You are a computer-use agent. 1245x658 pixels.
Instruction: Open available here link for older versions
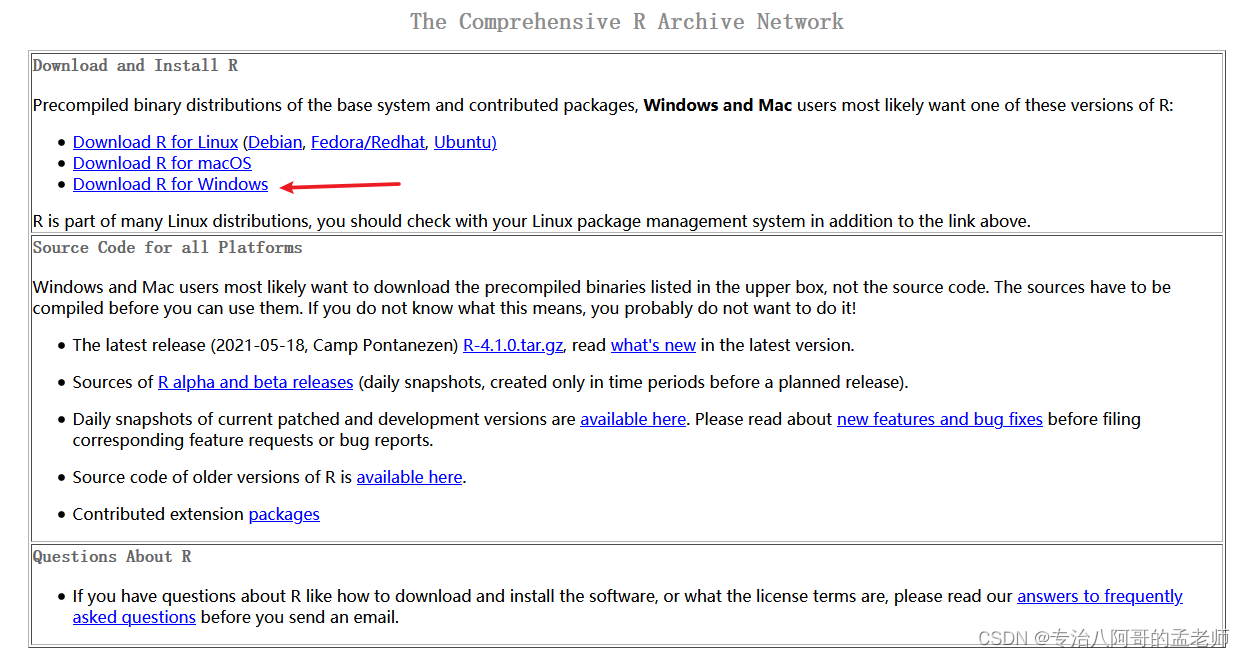[409, 477]
